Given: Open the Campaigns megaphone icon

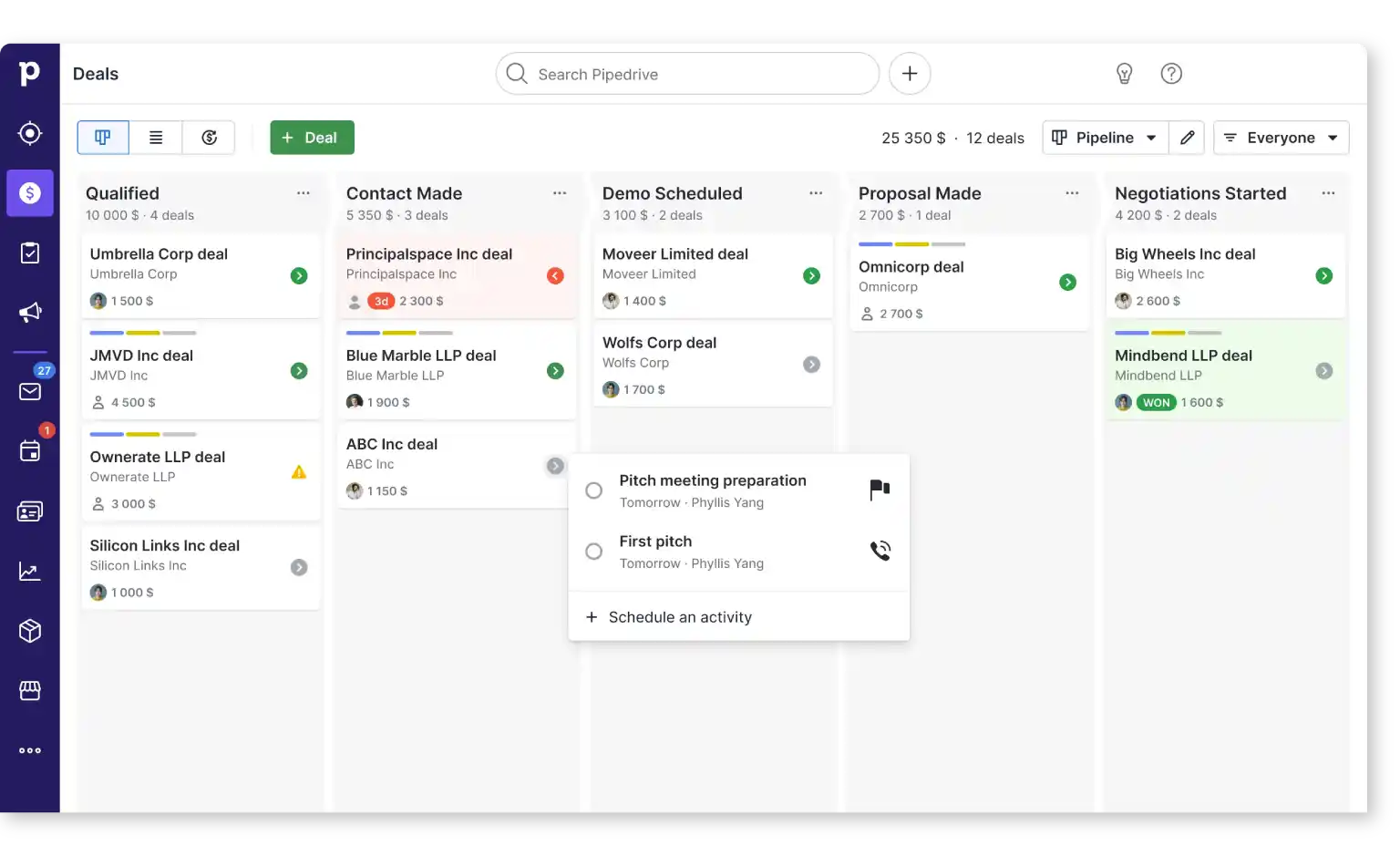Looking at the screenshot, I should [30, 312].
